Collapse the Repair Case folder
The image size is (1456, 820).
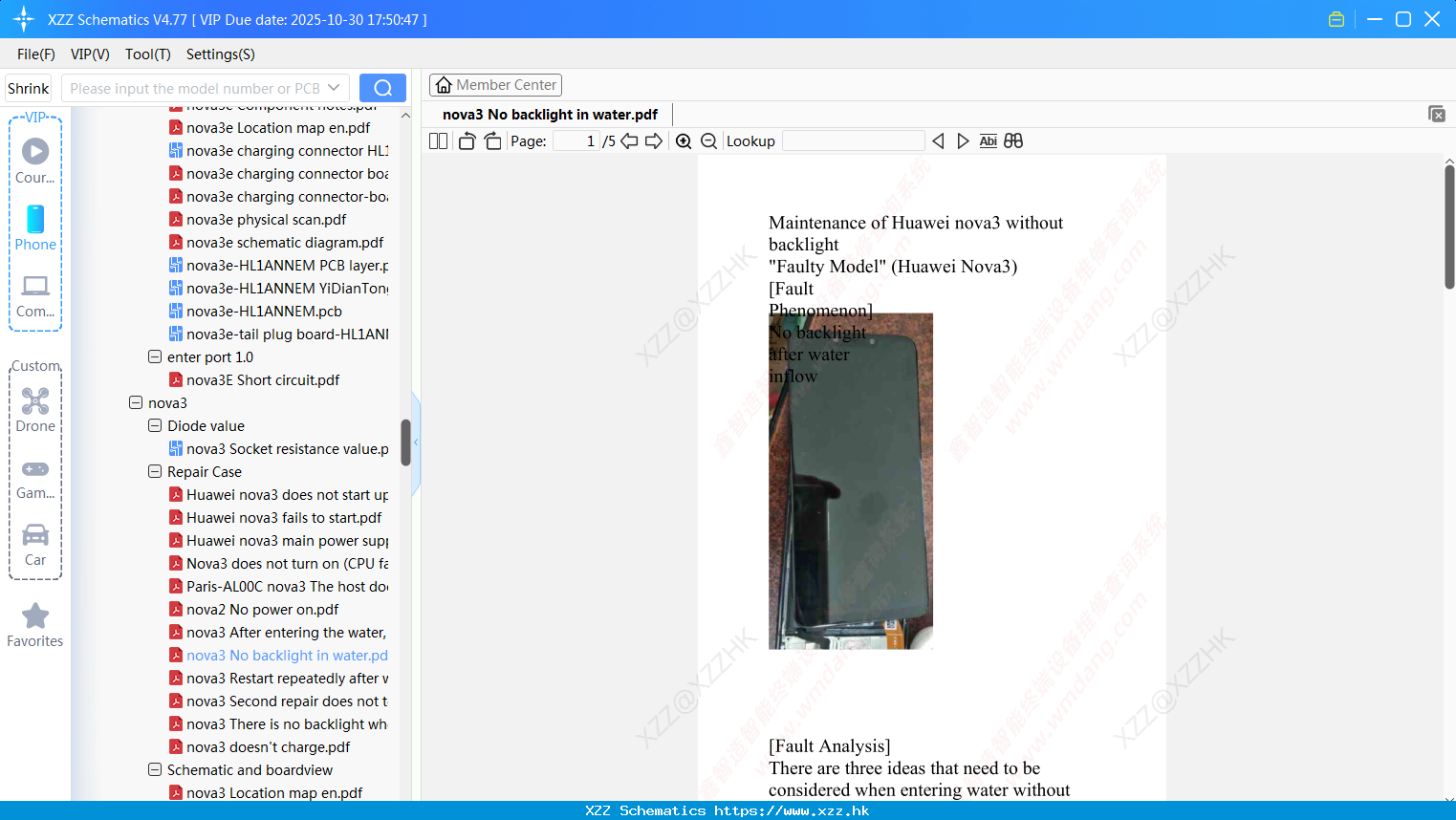[155, 472]
